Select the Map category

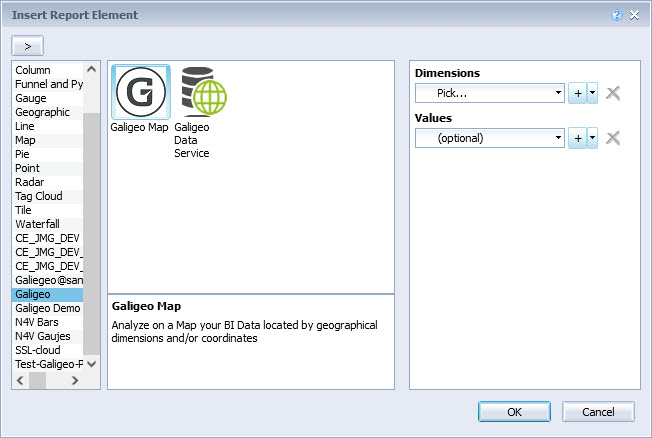(x=48, y=140)
